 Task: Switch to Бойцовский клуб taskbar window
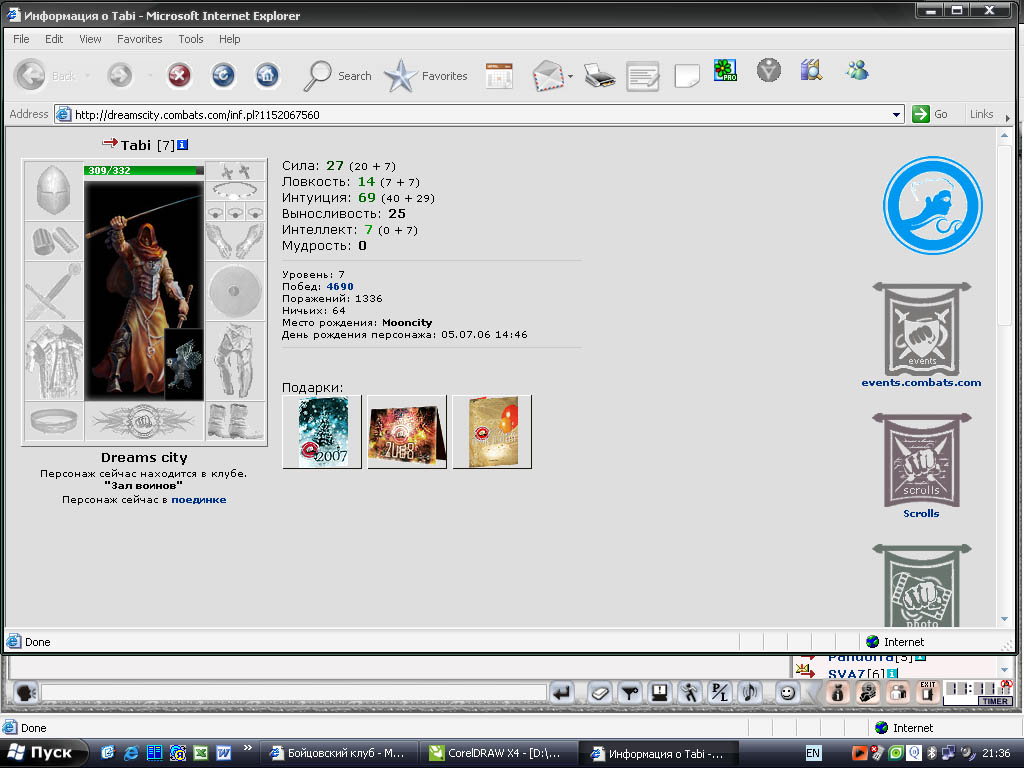339,754
